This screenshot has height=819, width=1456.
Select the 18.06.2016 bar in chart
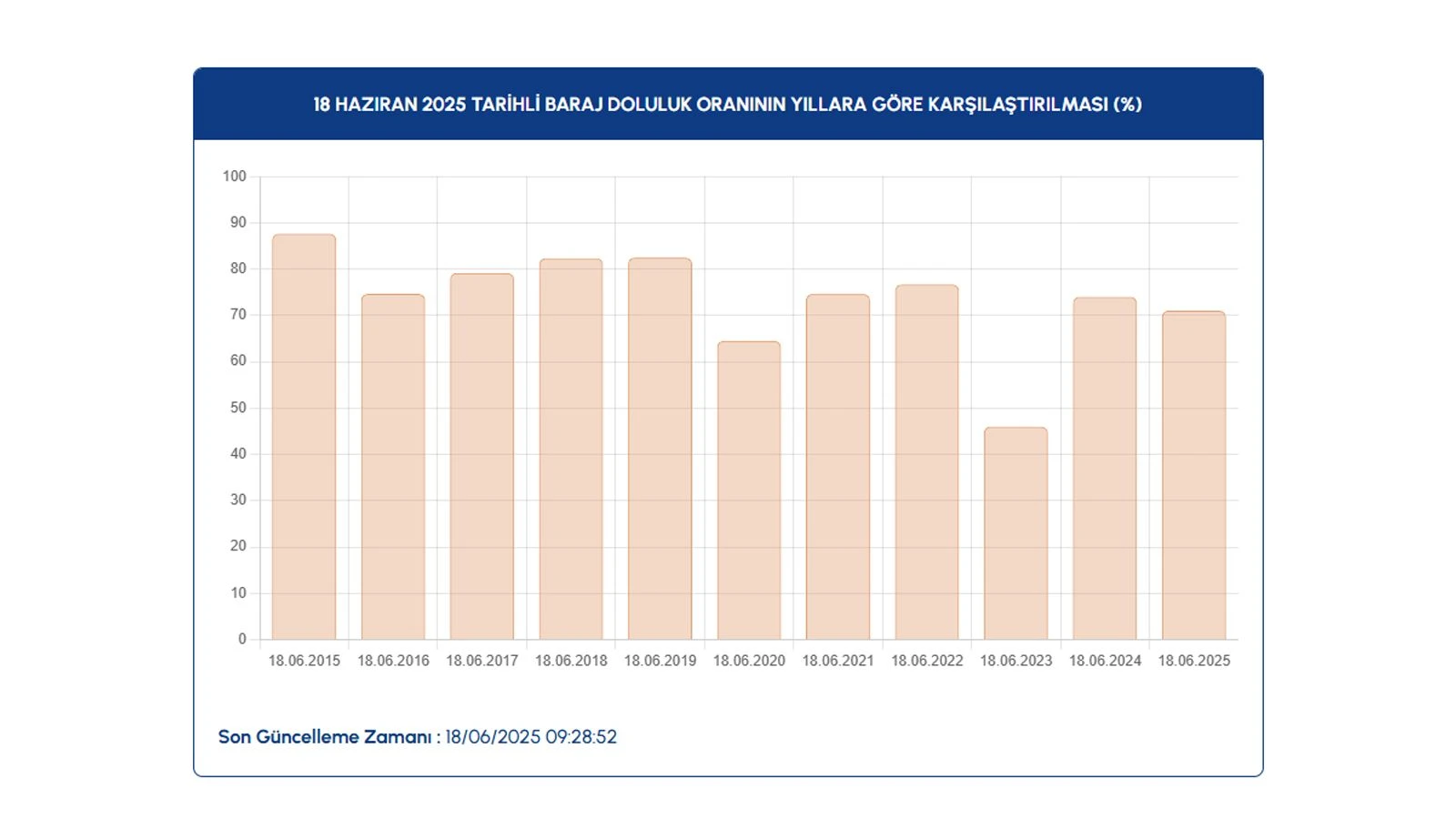click(393, 466)
